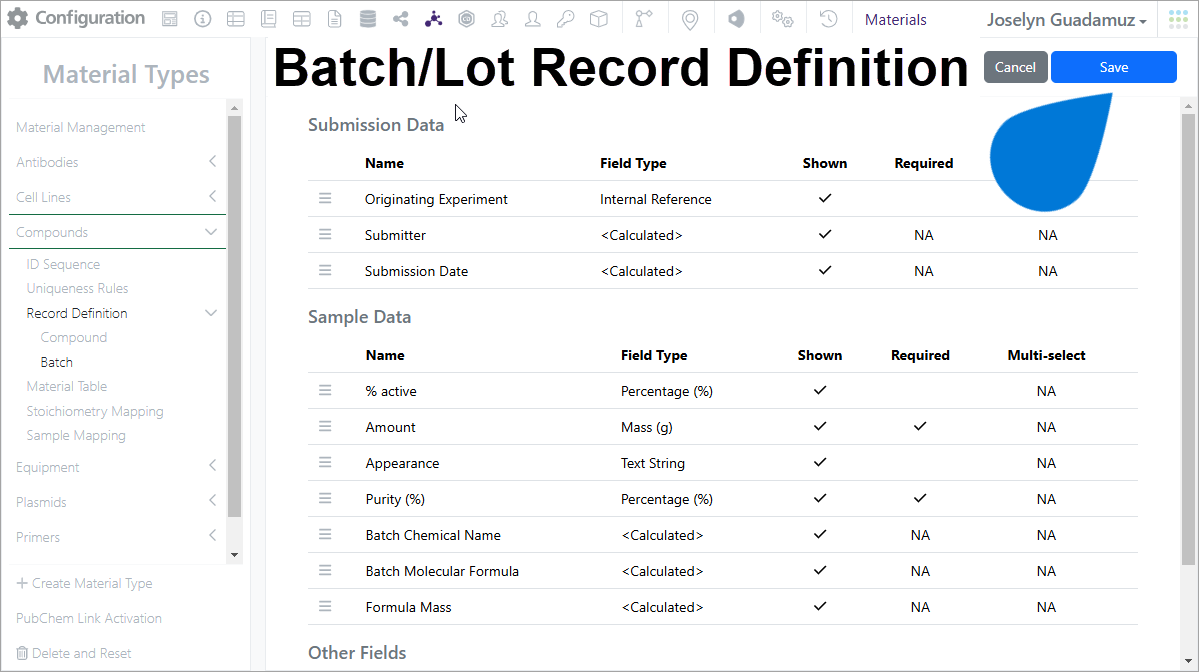Expand the Plasmids section chevron

[213, 501]
